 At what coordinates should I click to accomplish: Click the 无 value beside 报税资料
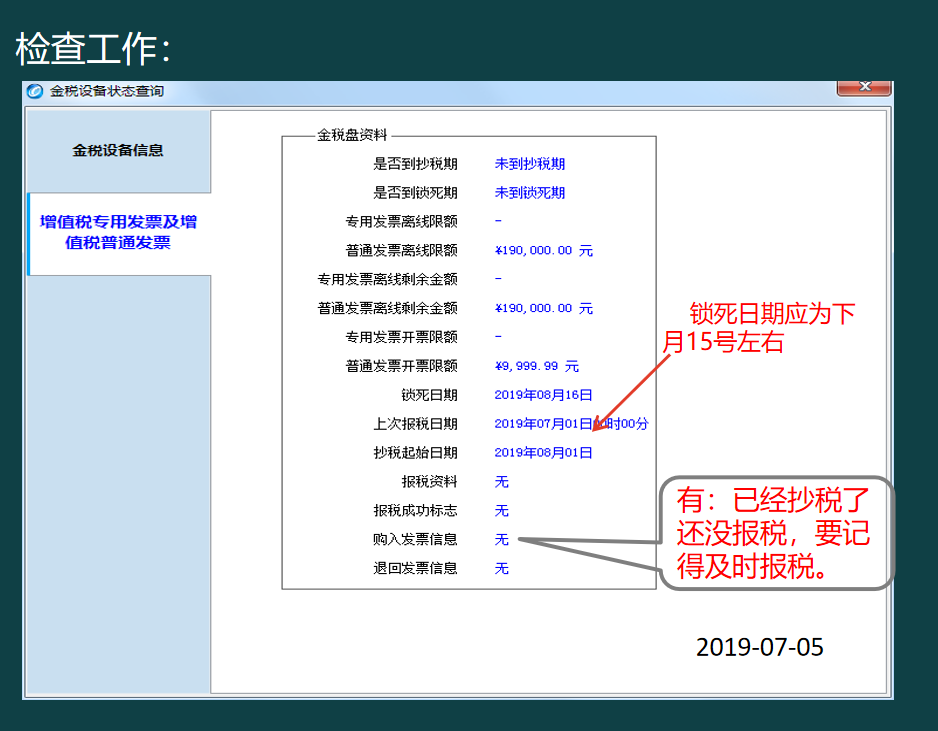[x=501, y=482]
